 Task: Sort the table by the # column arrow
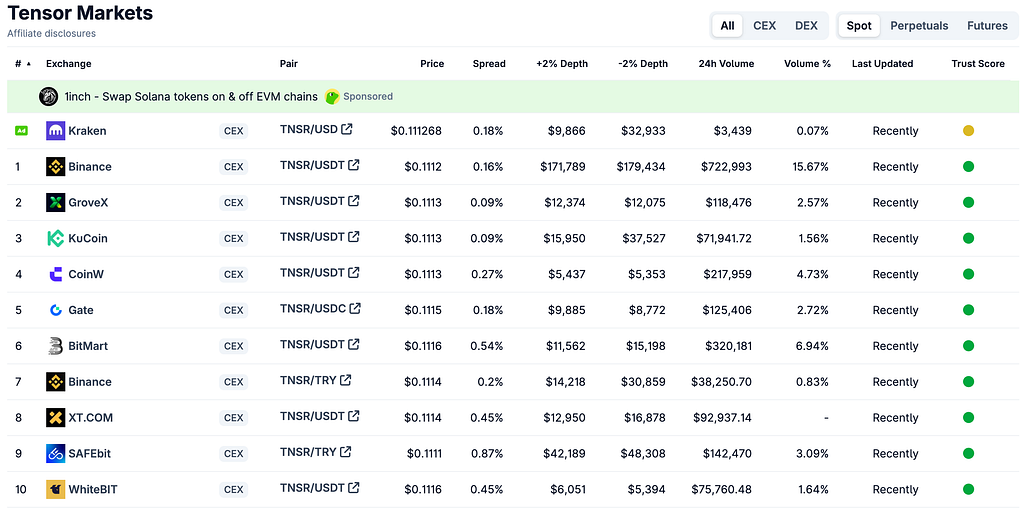(x=28, y=63)
